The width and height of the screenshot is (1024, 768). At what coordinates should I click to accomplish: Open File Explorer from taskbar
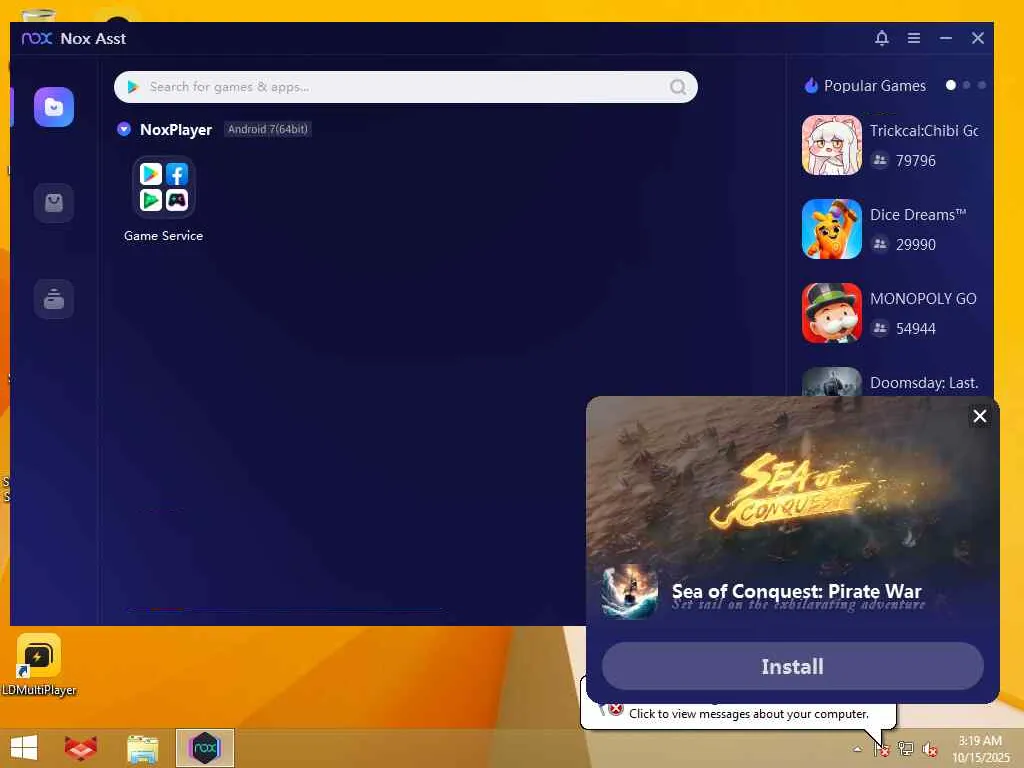[x=142, y=748]
